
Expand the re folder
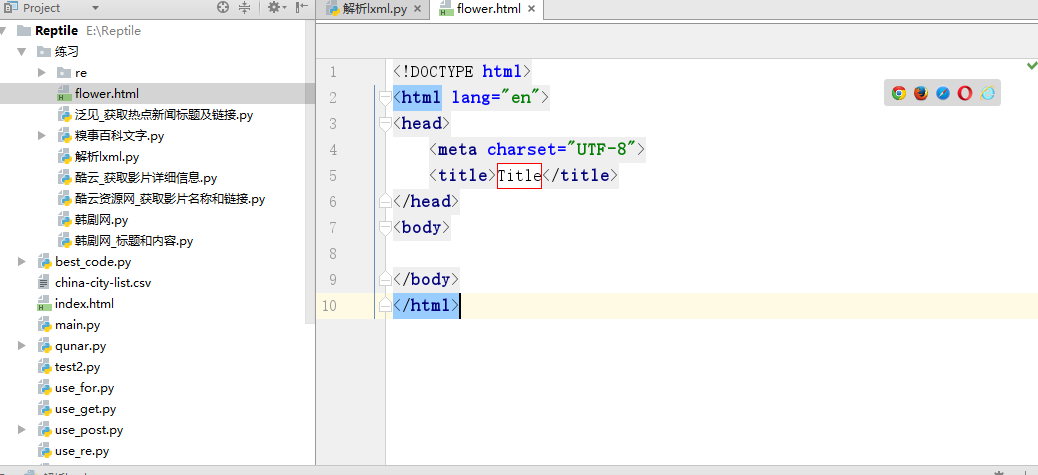tap(41, 73)
